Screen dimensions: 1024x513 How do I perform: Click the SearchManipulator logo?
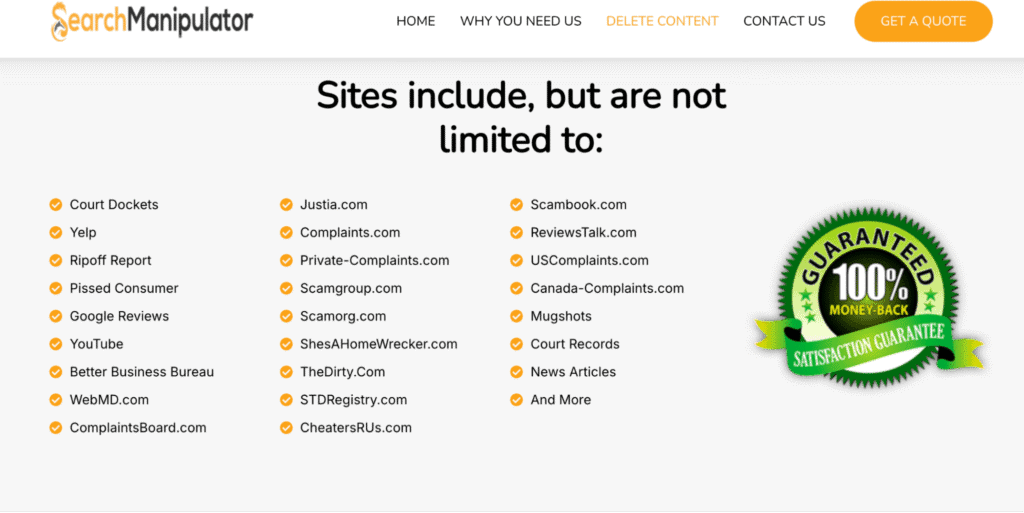click(152, 21)
